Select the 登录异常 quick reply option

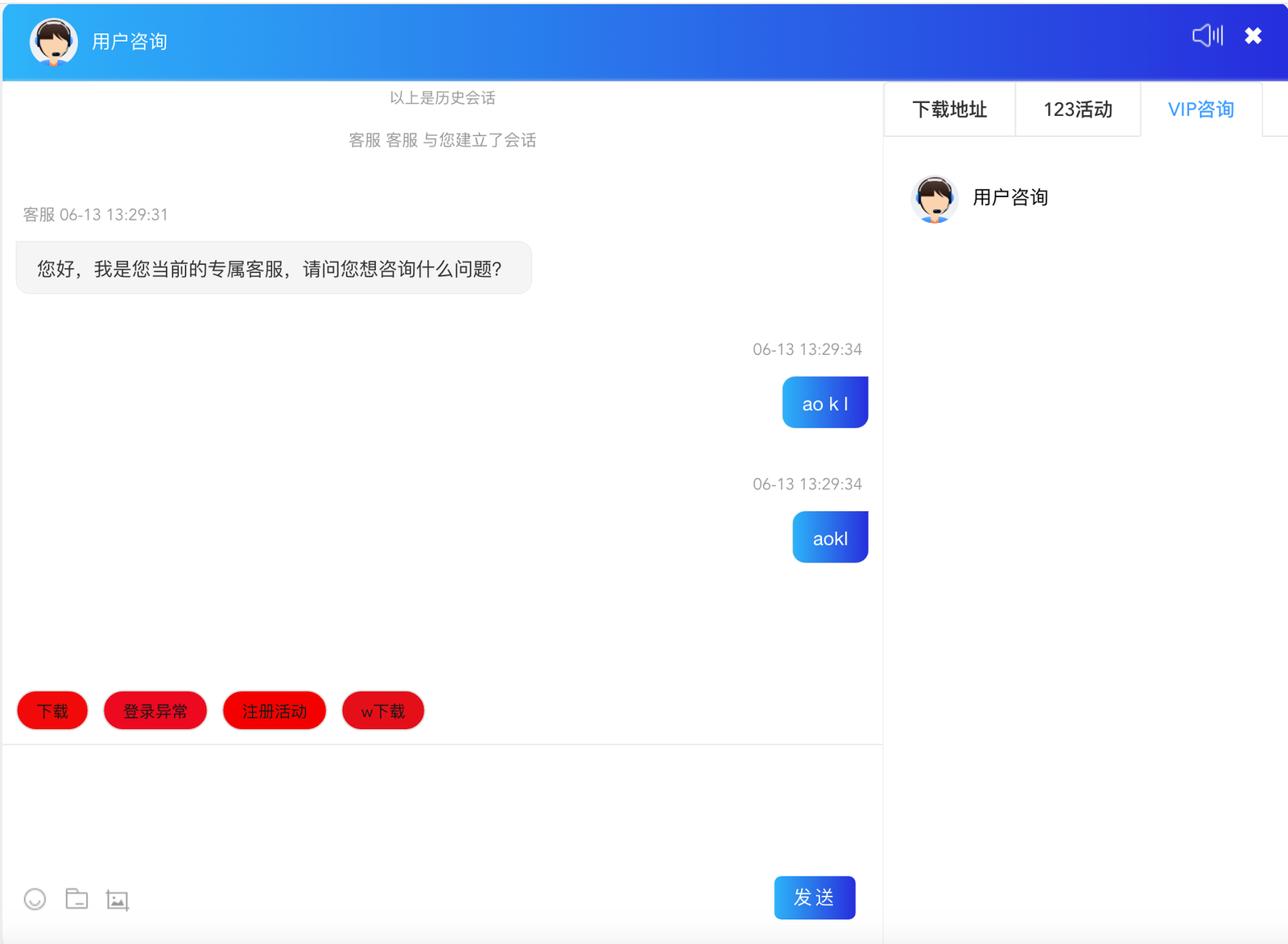(x=155, y=710)
